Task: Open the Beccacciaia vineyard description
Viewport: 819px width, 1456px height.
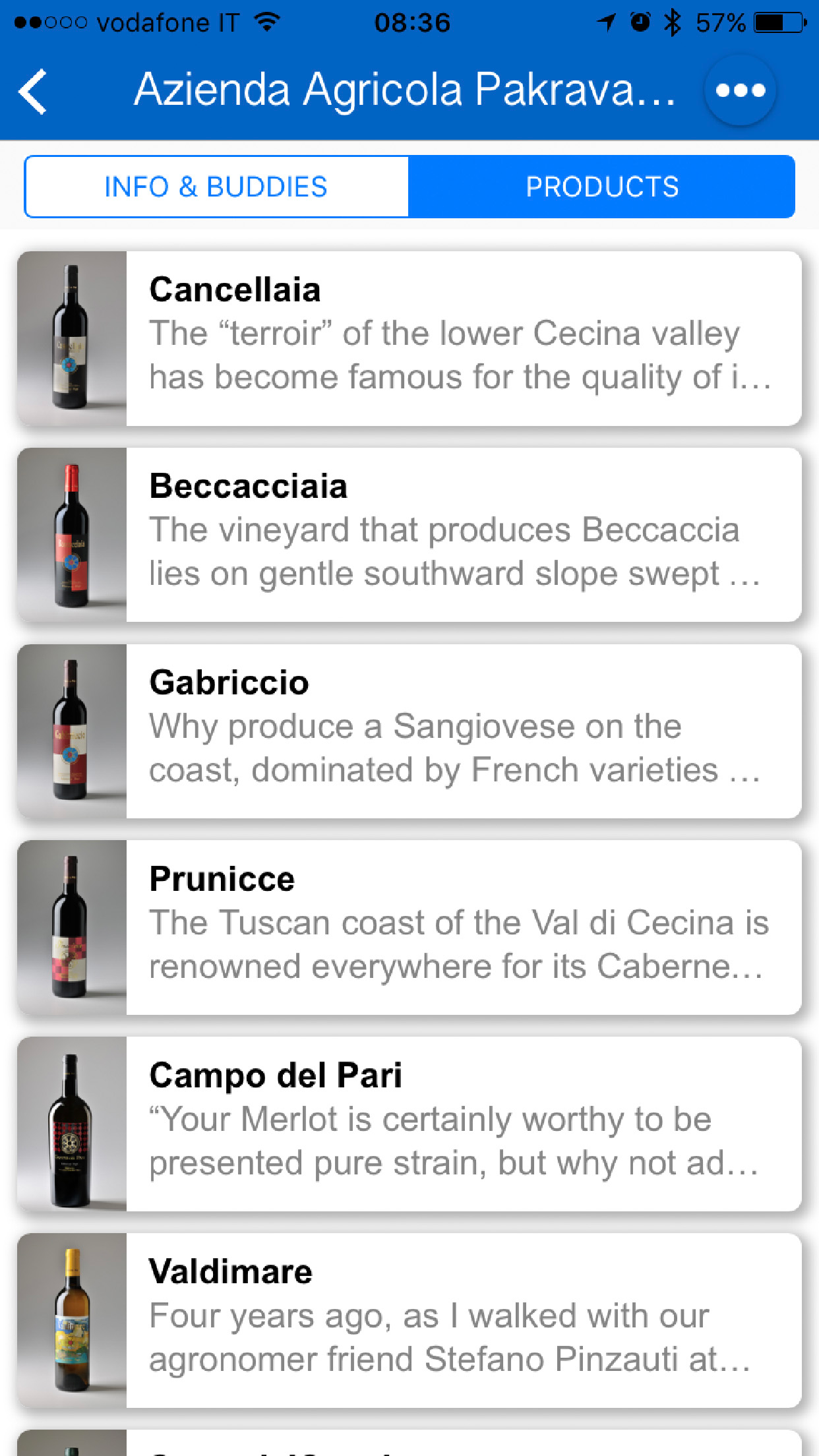Action: [x=454, y=552]
